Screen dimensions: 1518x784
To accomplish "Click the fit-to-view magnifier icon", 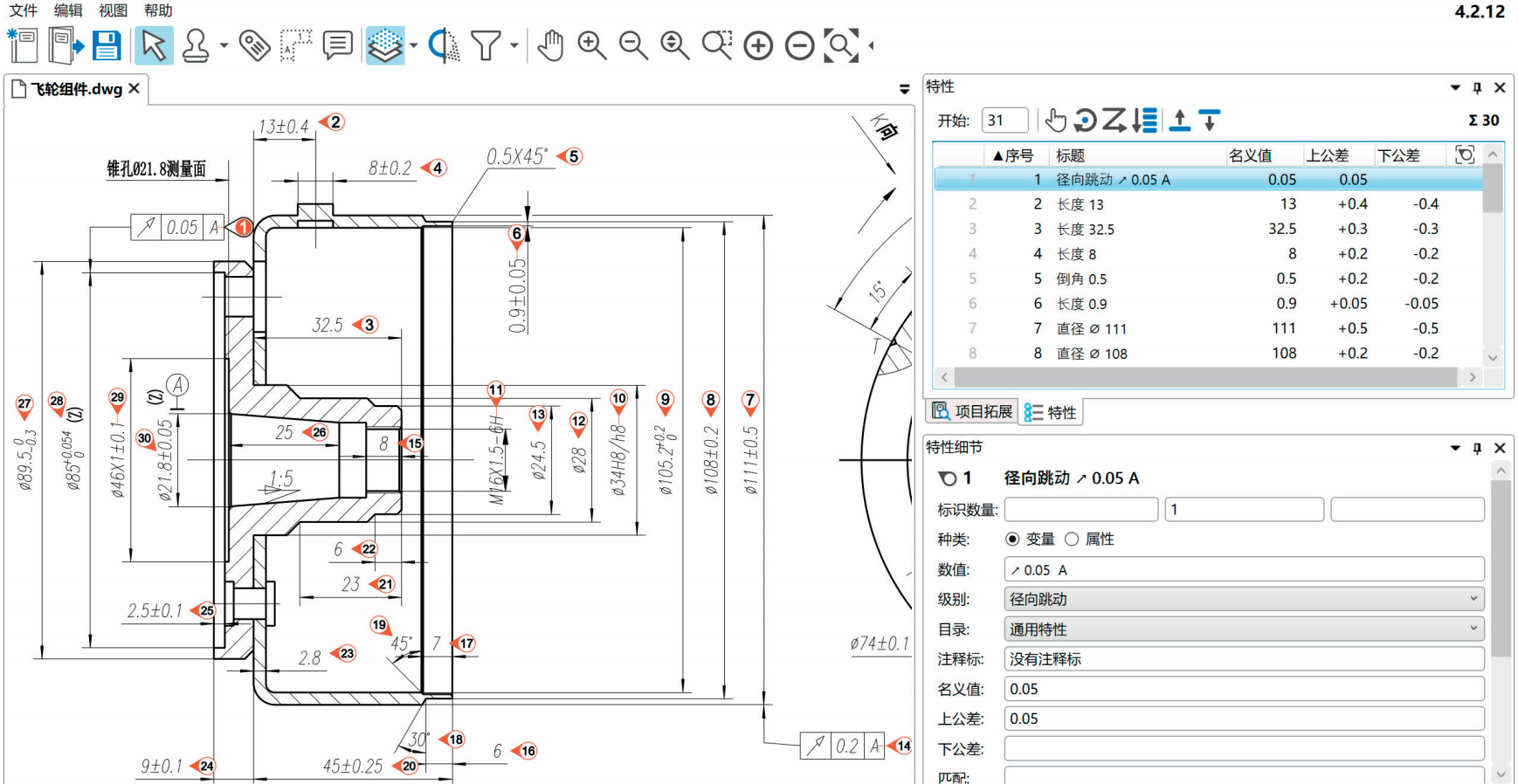I will click(840, 45).
